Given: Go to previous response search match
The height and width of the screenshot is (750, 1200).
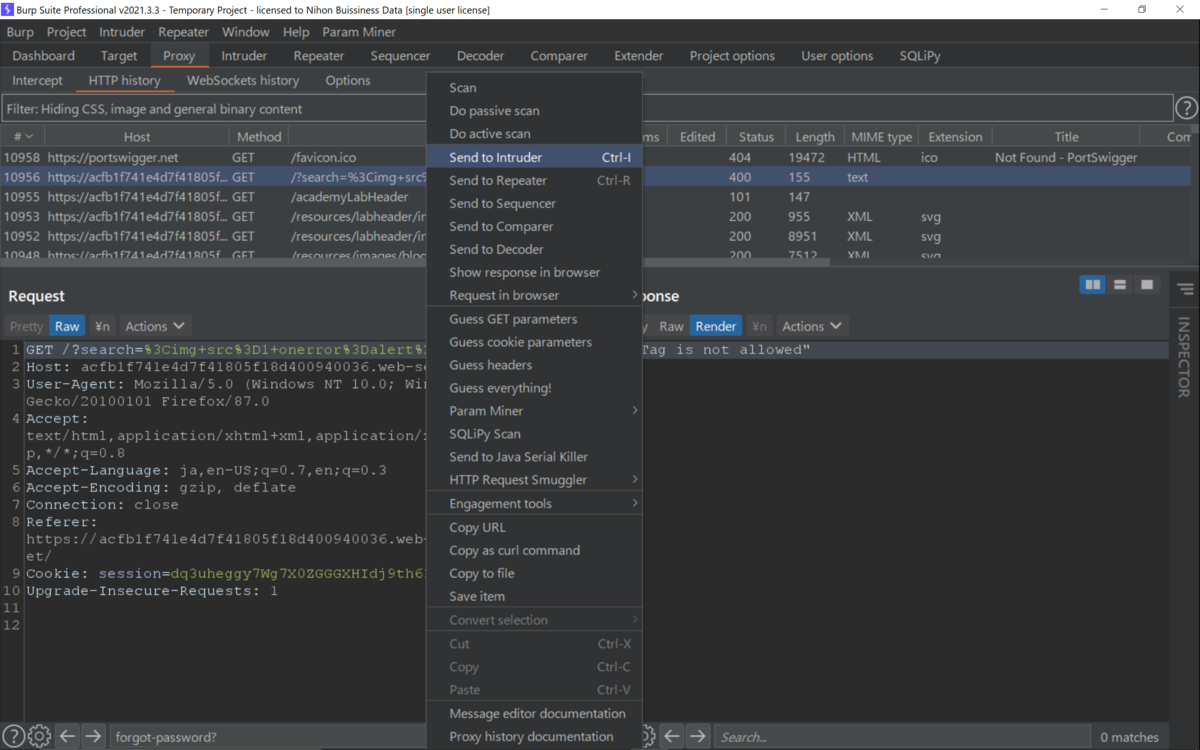Looking at the screenshot, I should pos(672,736).
